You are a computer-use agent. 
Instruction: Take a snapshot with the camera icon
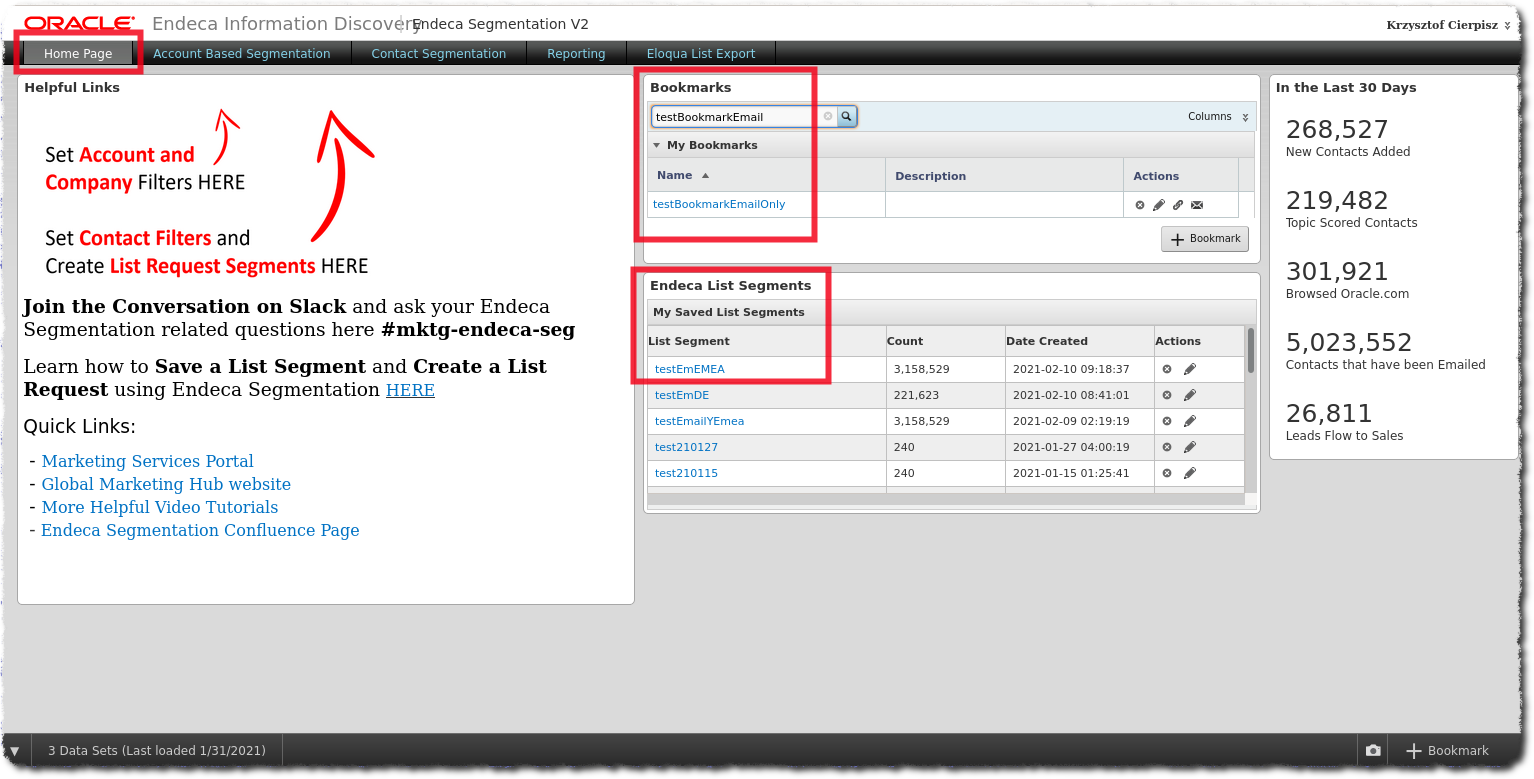(x=1373, y=750)
